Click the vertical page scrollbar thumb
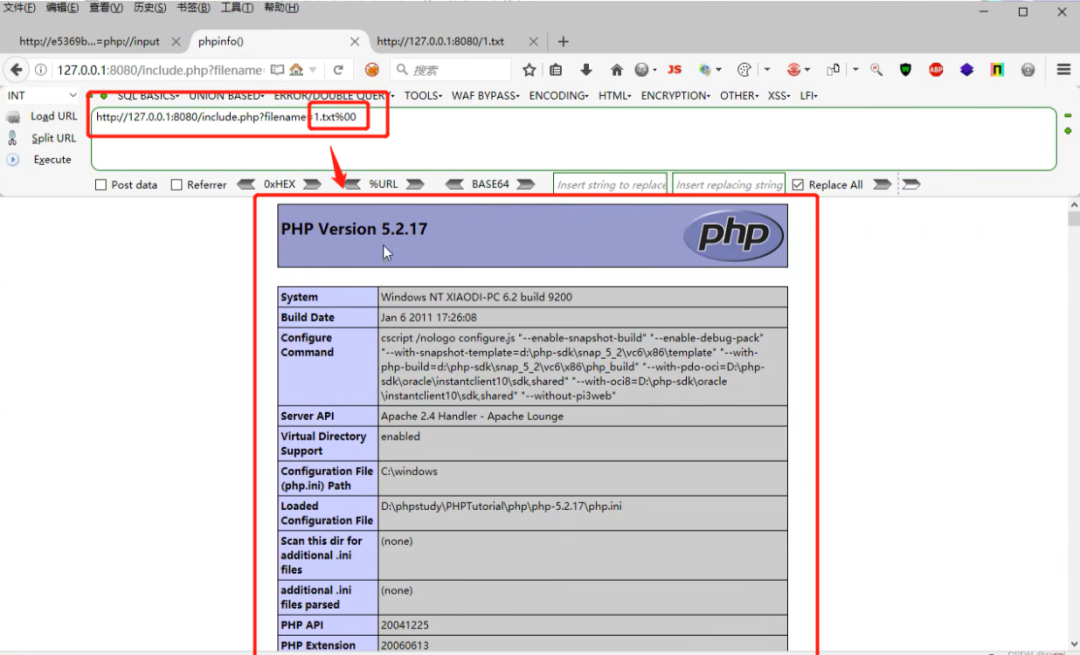 (1074, 219)
